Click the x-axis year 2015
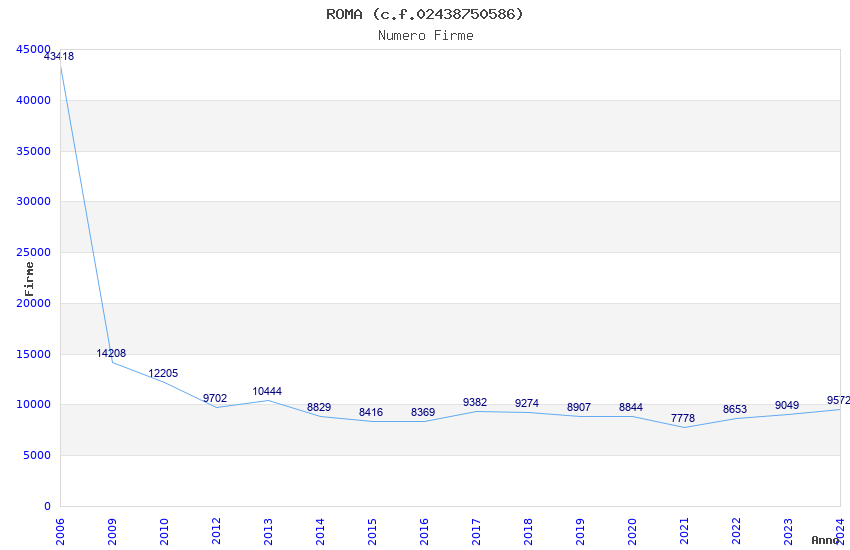This screenshot has height=550, width=850. coord(372,532)
